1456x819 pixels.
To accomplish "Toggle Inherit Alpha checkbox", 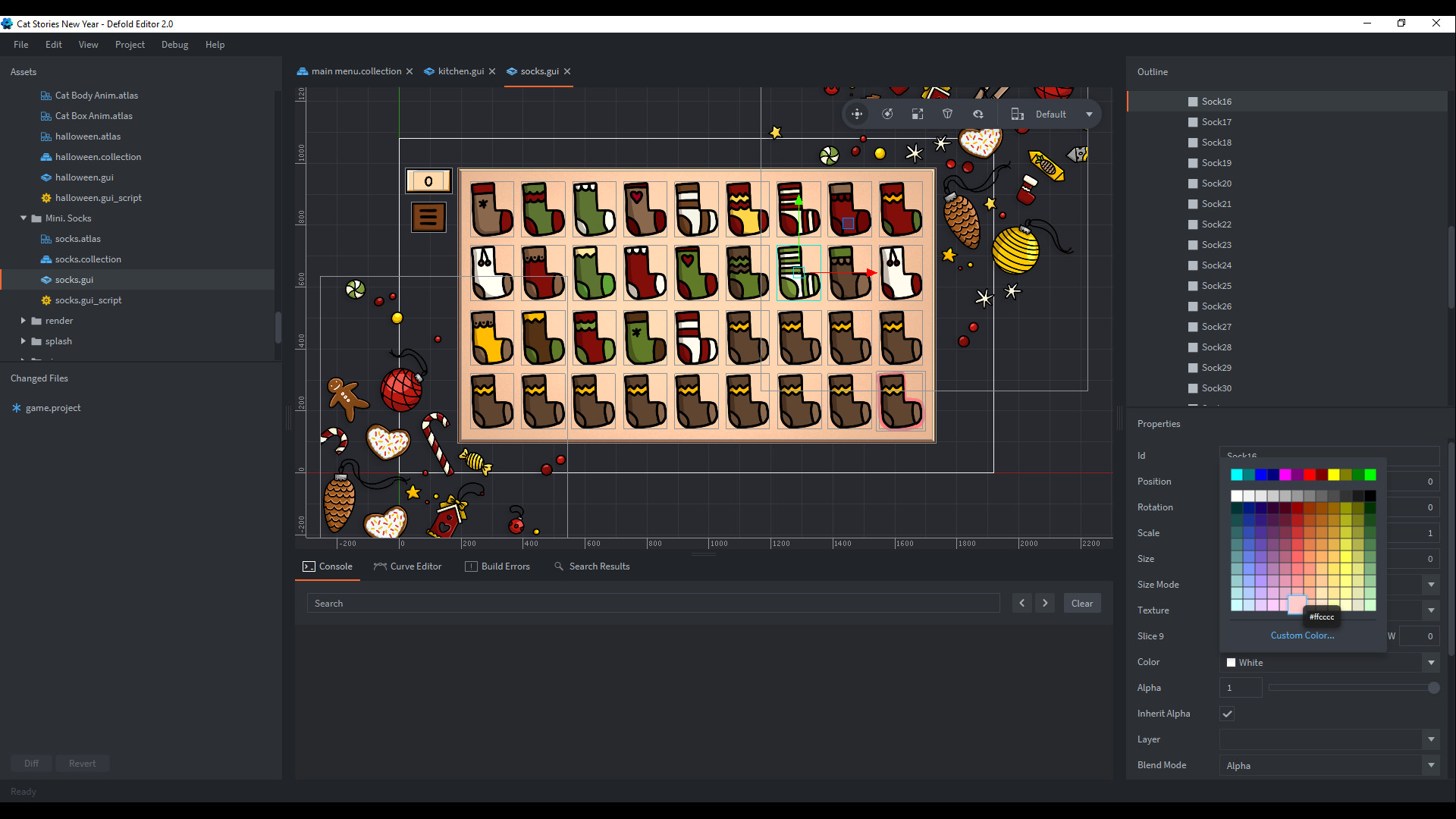I will tap(1227, 714).
